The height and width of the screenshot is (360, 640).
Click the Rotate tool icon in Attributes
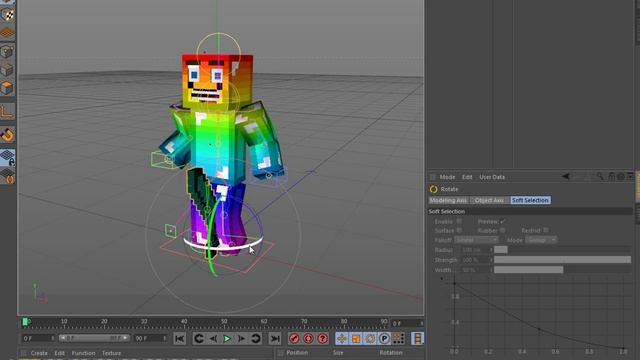click(x=433, y=189)
